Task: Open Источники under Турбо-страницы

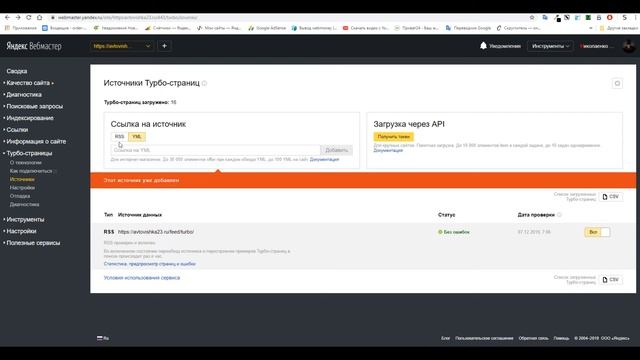Action: pos(22,179)
